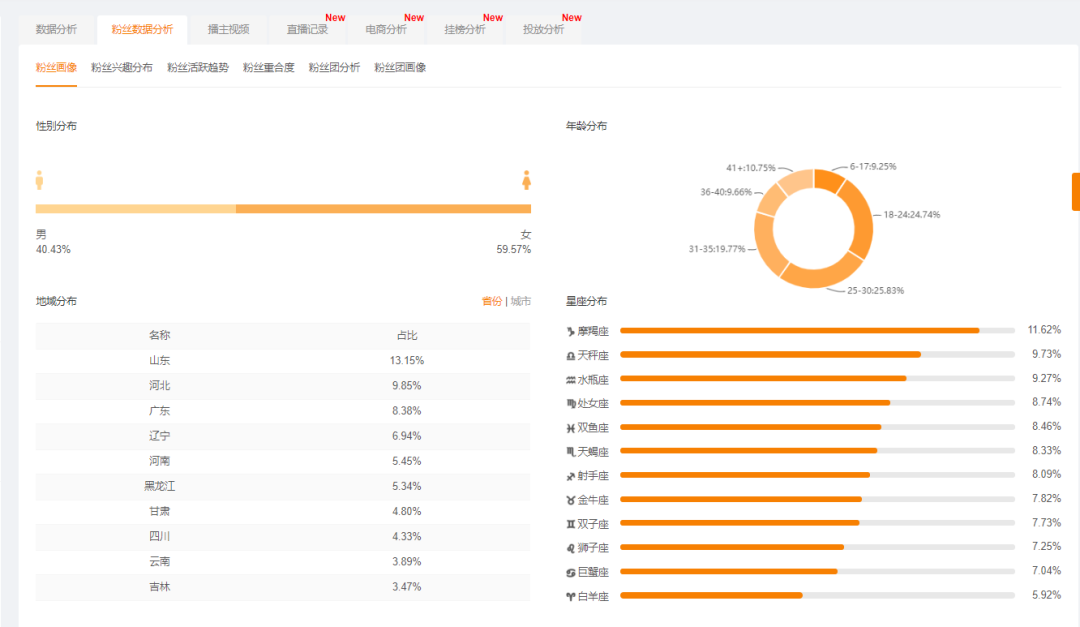This screenshot has height=627, width=1080.
Task: Select the 四川 row name
Action: [159, 537]
